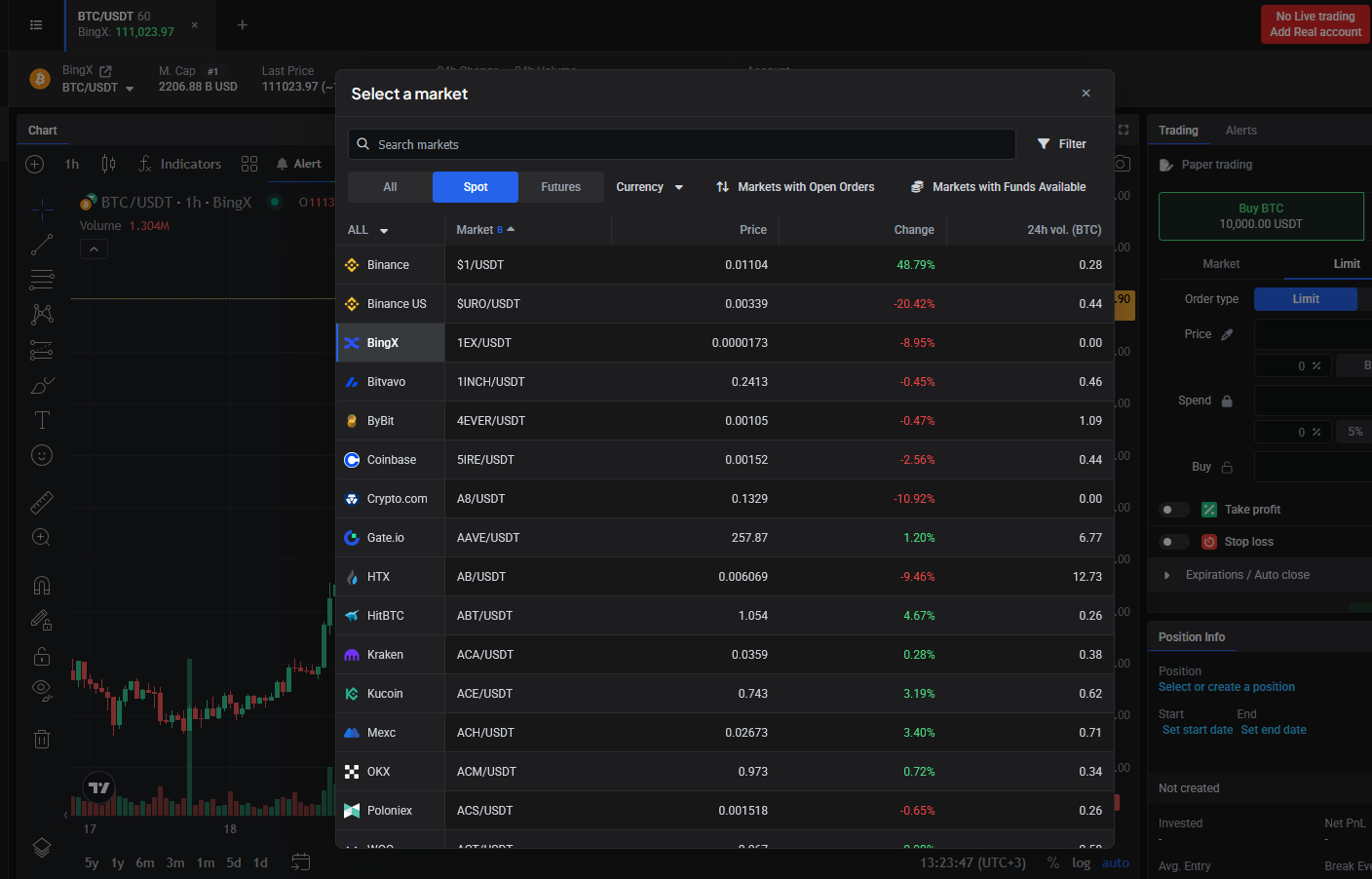Screen dimensions: 1372x879
Task: Select the trend line drawing tool
Action: coord(42,245)
